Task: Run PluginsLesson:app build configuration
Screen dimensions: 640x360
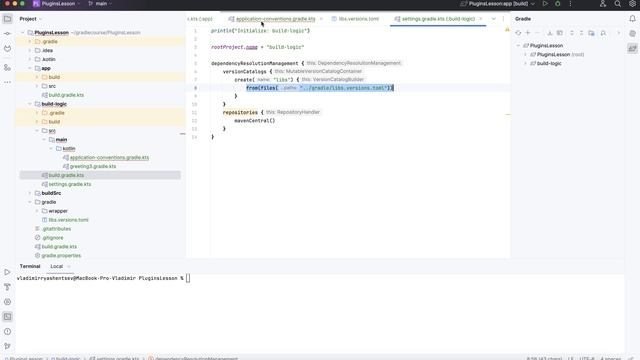Action: click(545, 4)
